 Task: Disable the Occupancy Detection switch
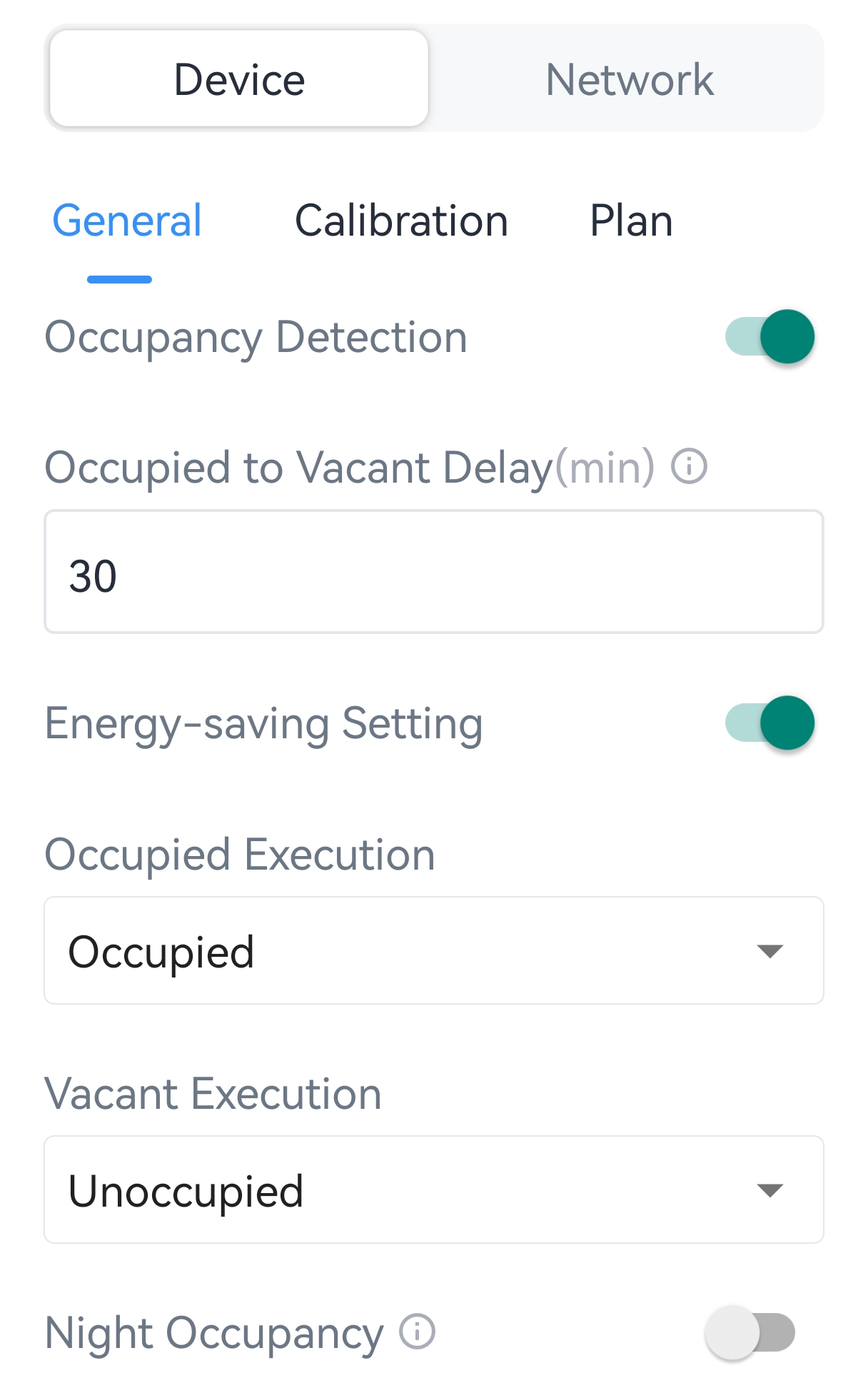click(769, 336)
